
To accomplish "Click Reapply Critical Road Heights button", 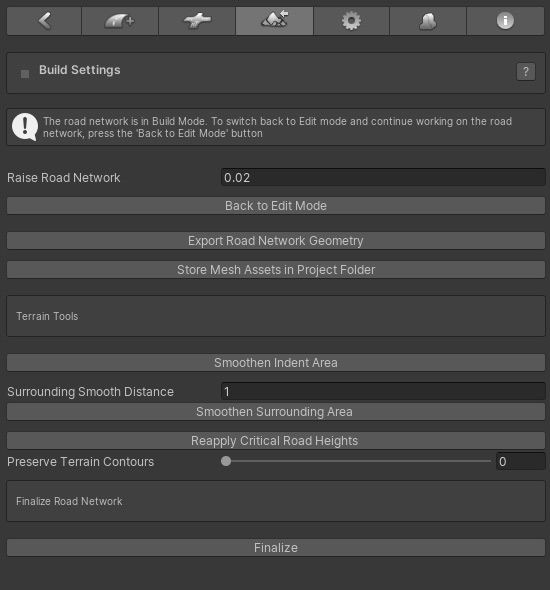I will coord(276,441).
